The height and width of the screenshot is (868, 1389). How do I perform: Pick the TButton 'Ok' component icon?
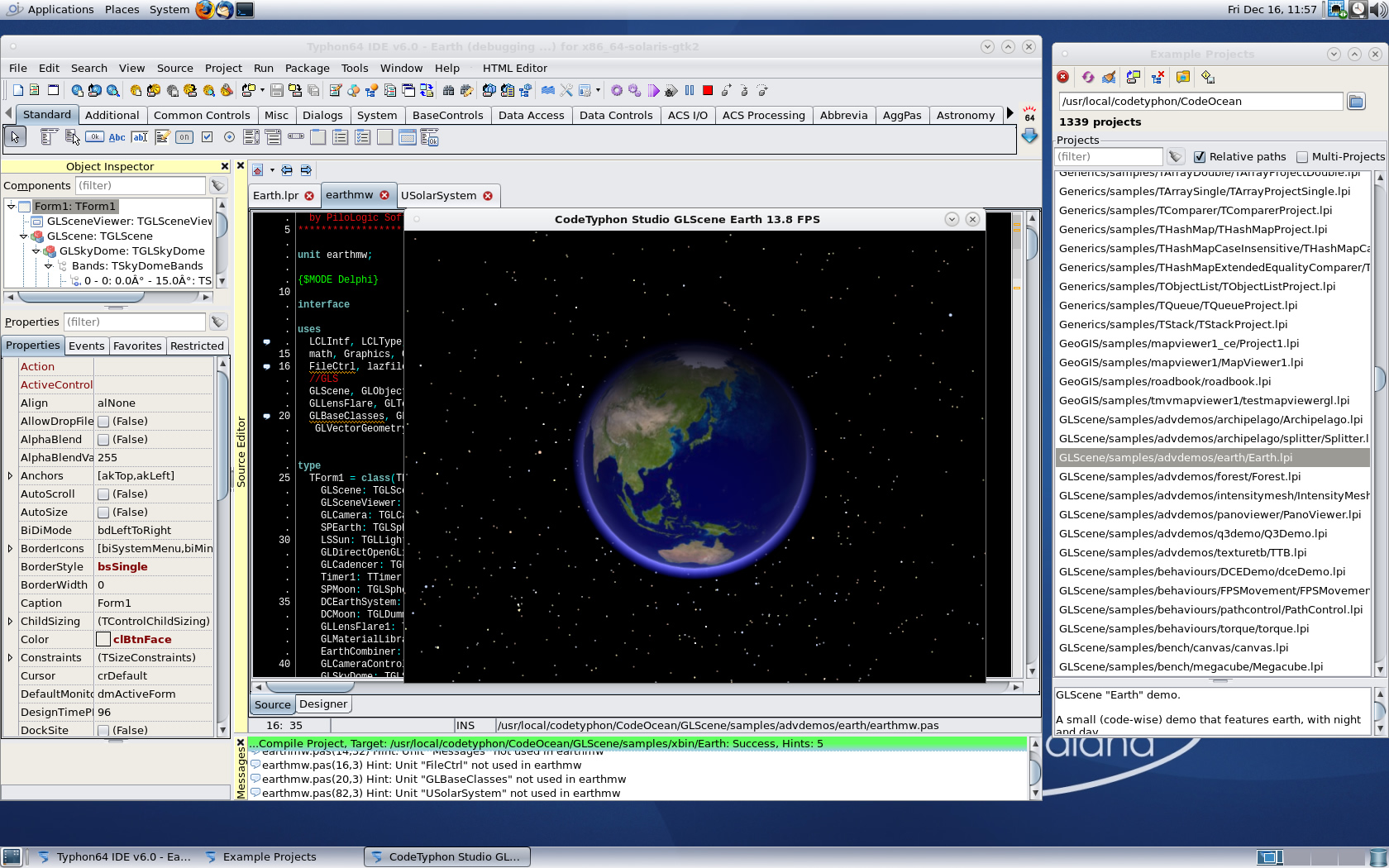94,137
